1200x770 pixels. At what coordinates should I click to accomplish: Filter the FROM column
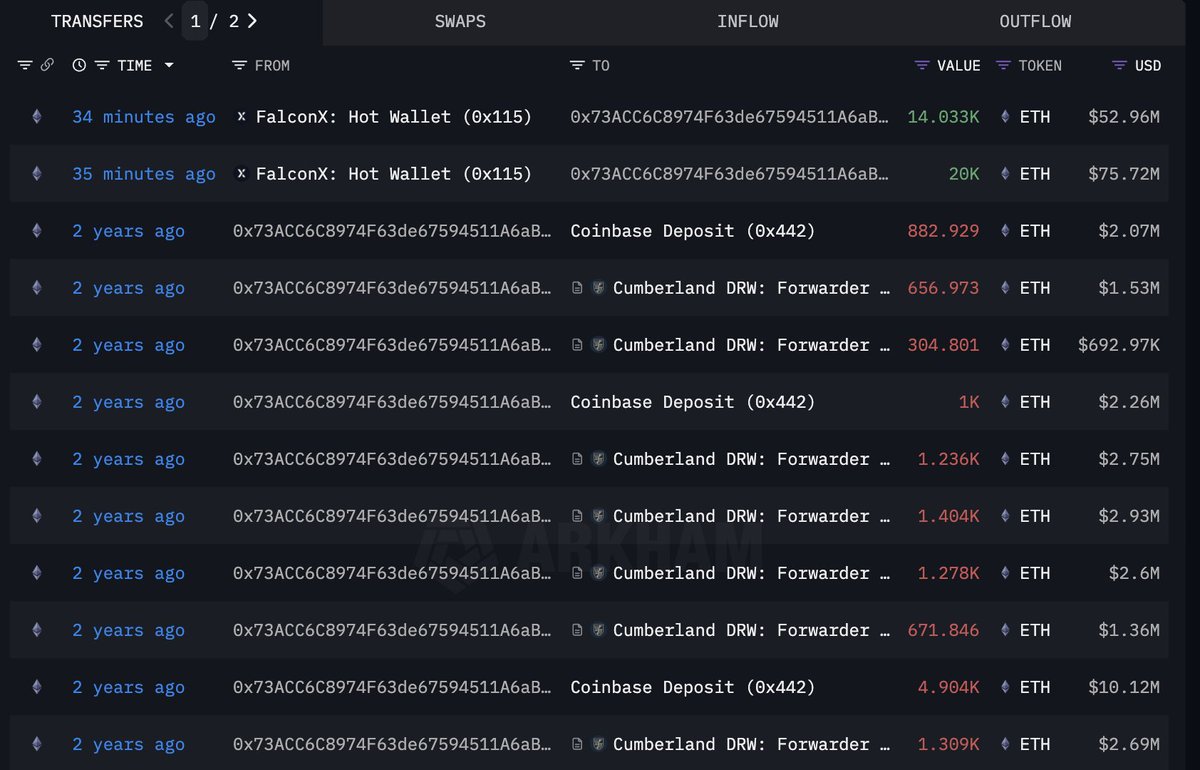point(239,65)
